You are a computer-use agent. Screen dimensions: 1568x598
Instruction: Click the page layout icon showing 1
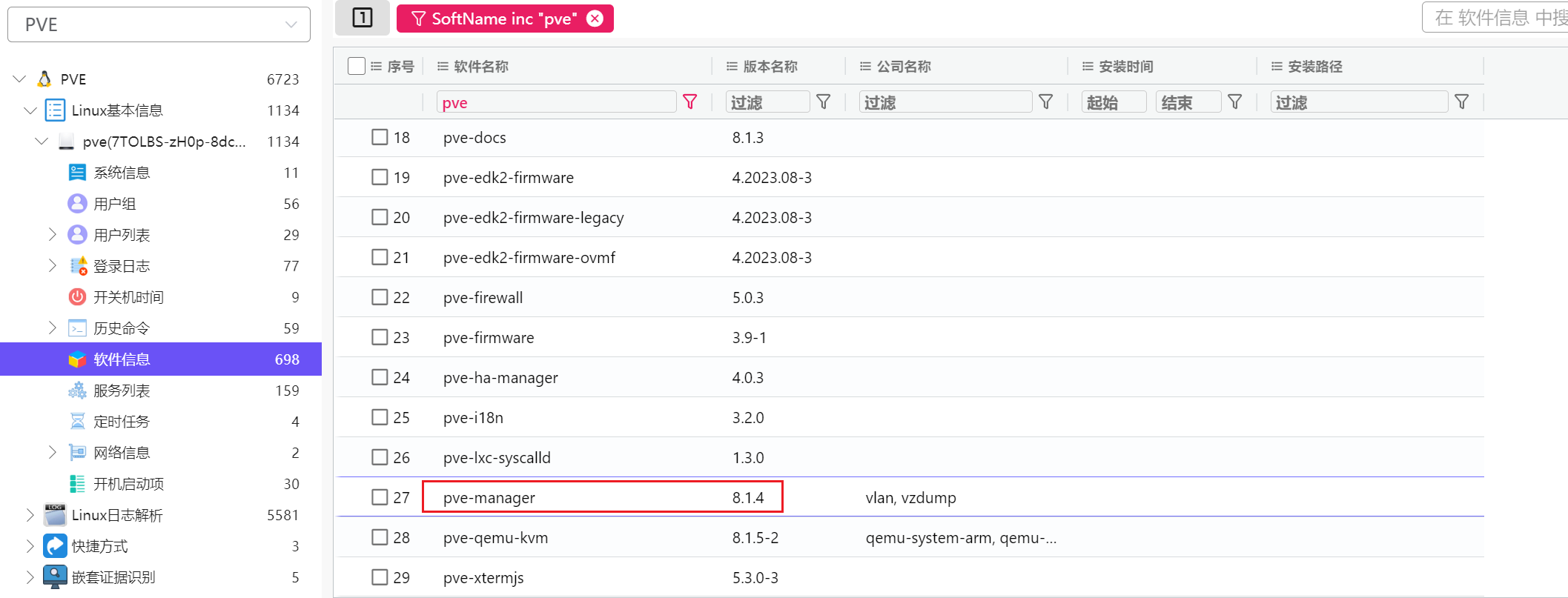click(363, 18)
